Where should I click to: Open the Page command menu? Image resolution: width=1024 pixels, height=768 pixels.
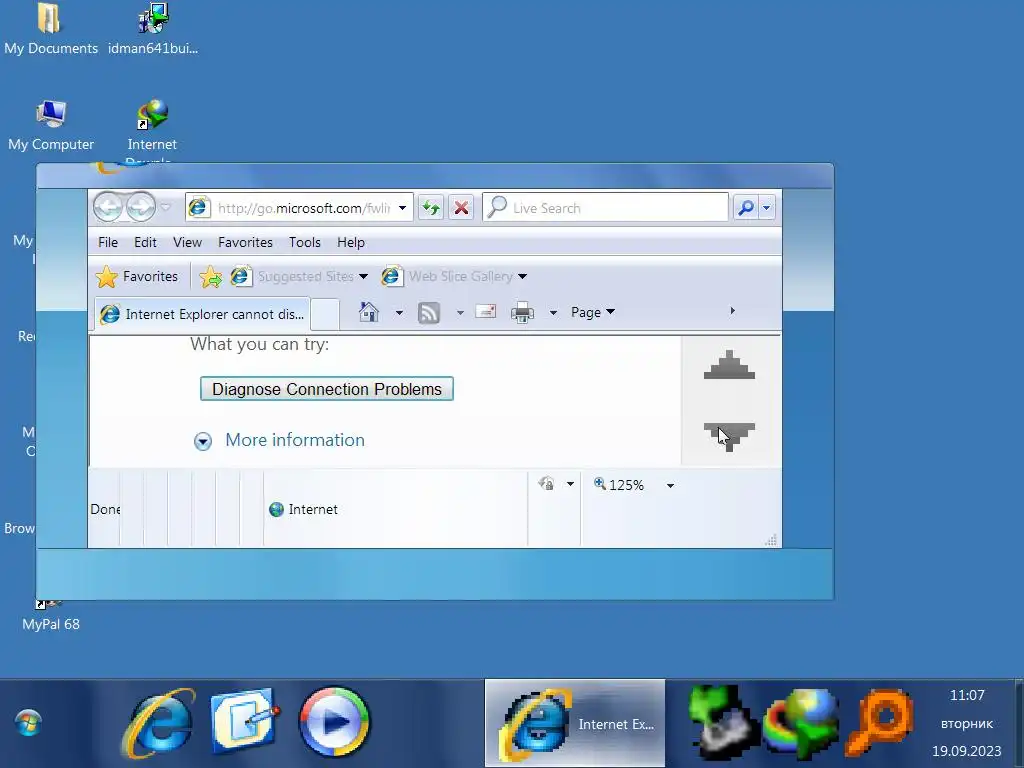click(593, 312)
